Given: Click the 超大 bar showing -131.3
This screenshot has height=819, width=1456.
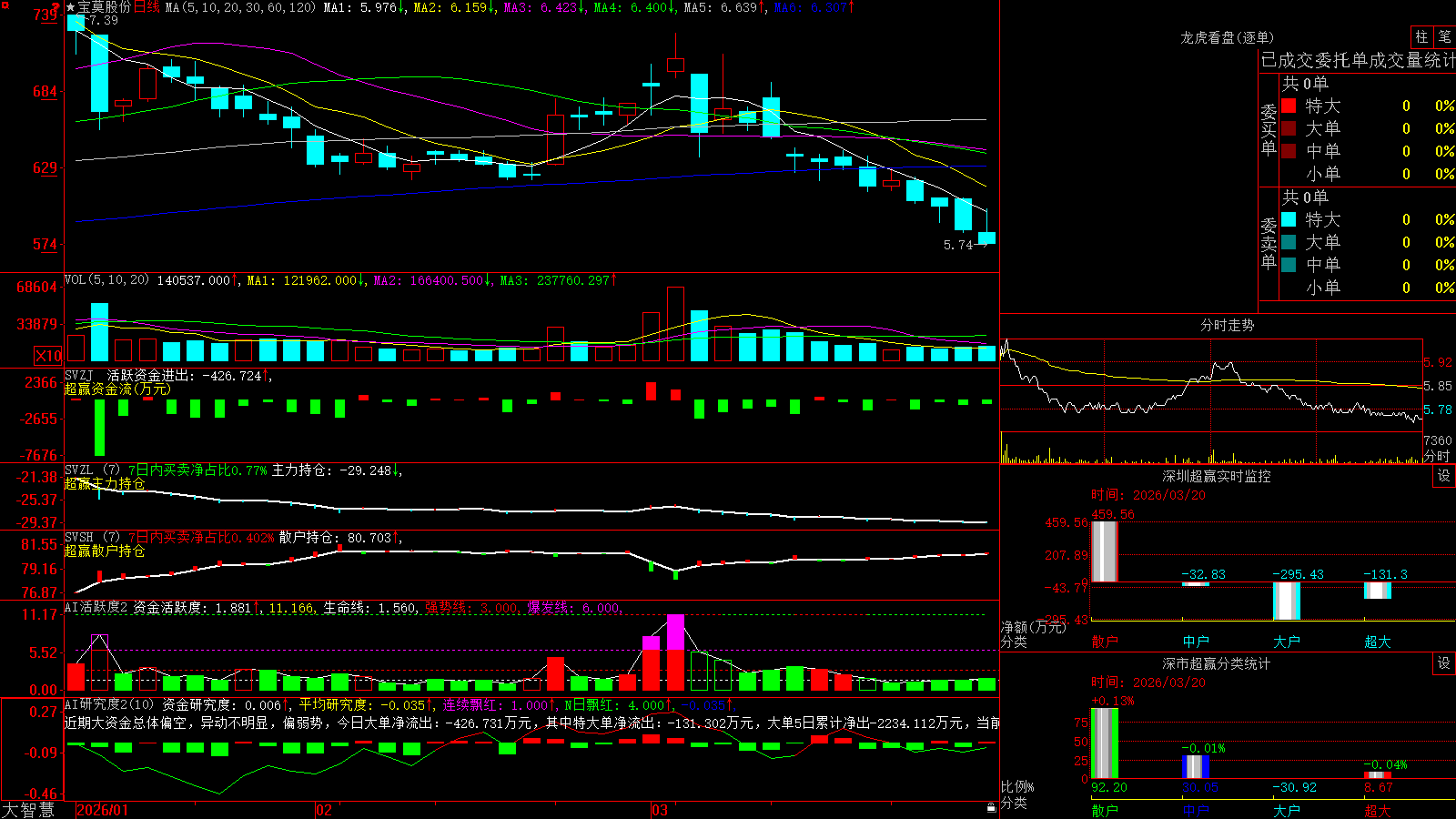Looking at the screenshot, I should [x=1378, y=591].
